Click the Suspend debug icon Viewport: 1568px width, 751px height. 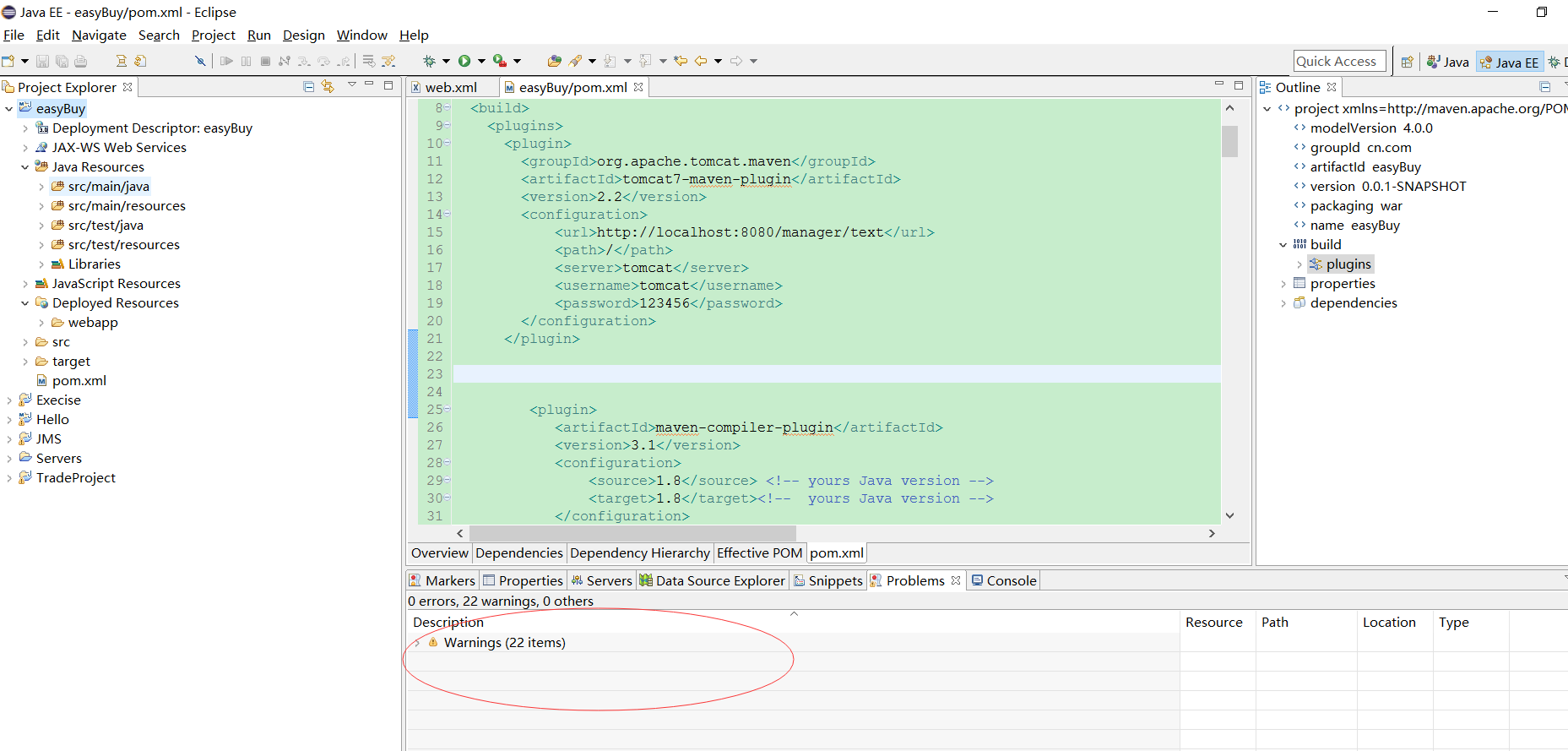(246, 61)
